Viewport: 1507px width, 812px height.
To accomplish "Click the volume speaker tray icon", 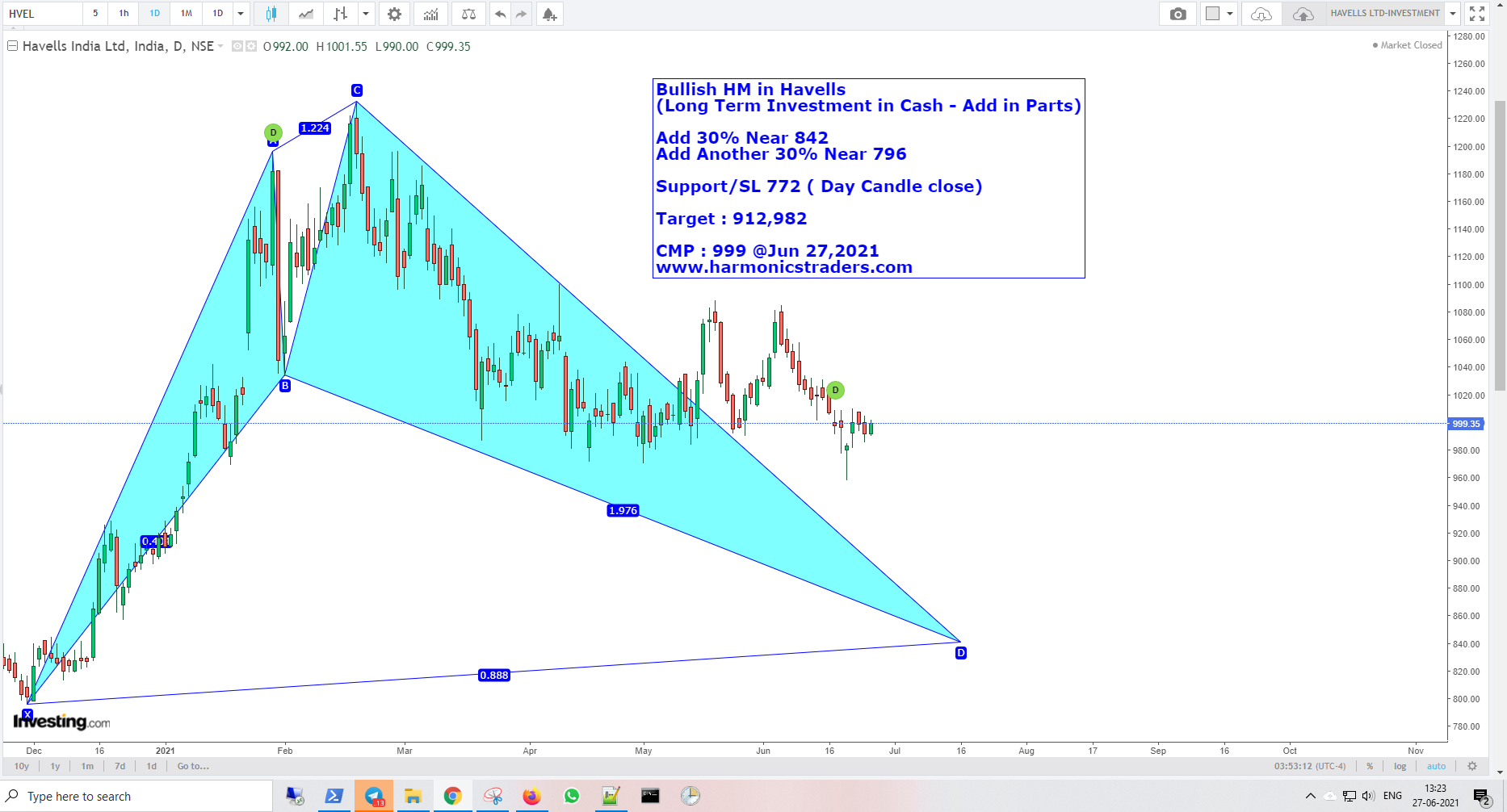I will [1368, 796].
